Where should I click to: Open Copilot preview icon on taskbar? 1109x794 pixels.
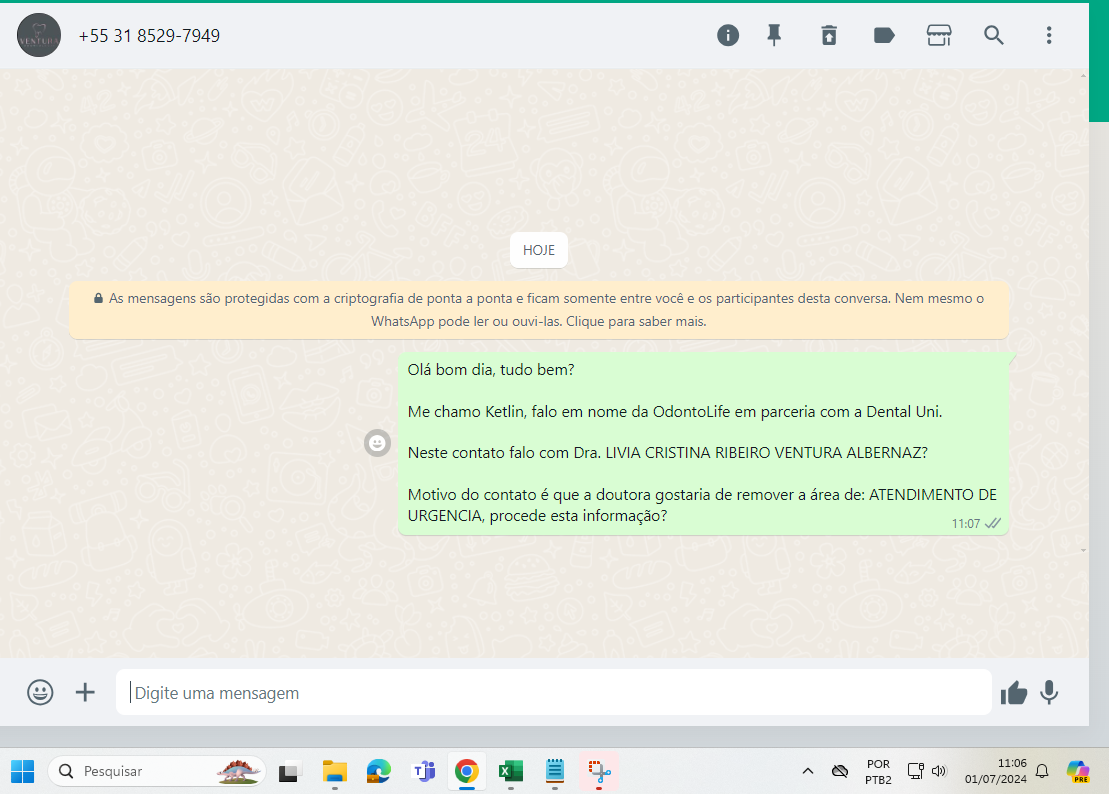(1079, 771)
